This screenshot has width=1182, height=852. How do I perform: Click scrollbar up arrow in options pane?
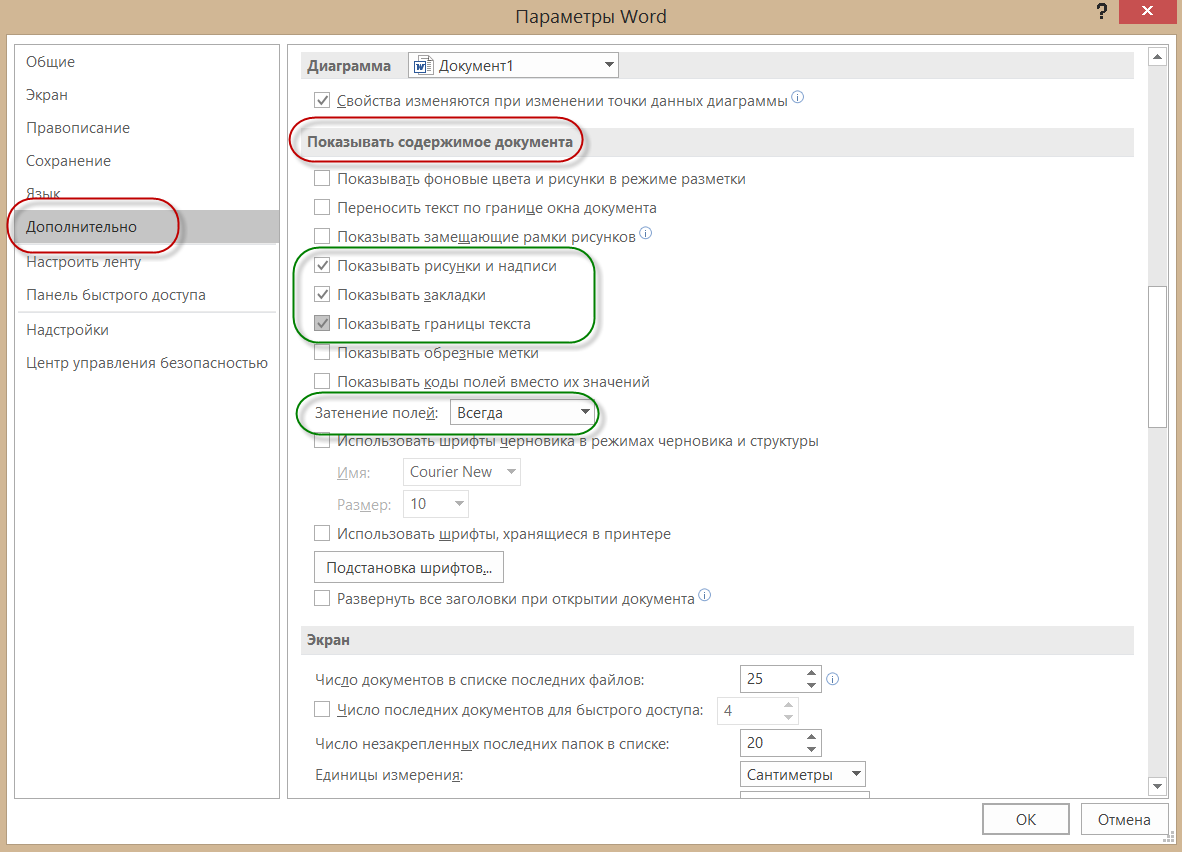(1157, 57)
